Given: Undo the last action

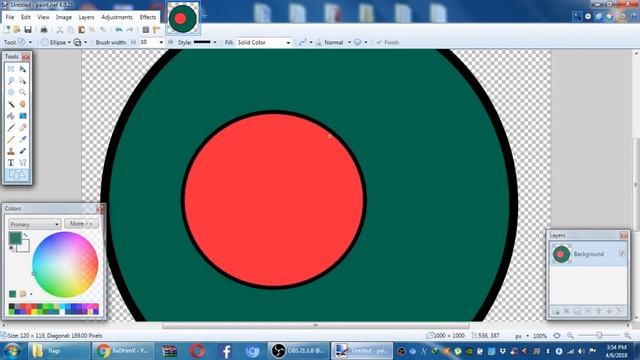Looking at the screenshot, I should tap(119, 29).
